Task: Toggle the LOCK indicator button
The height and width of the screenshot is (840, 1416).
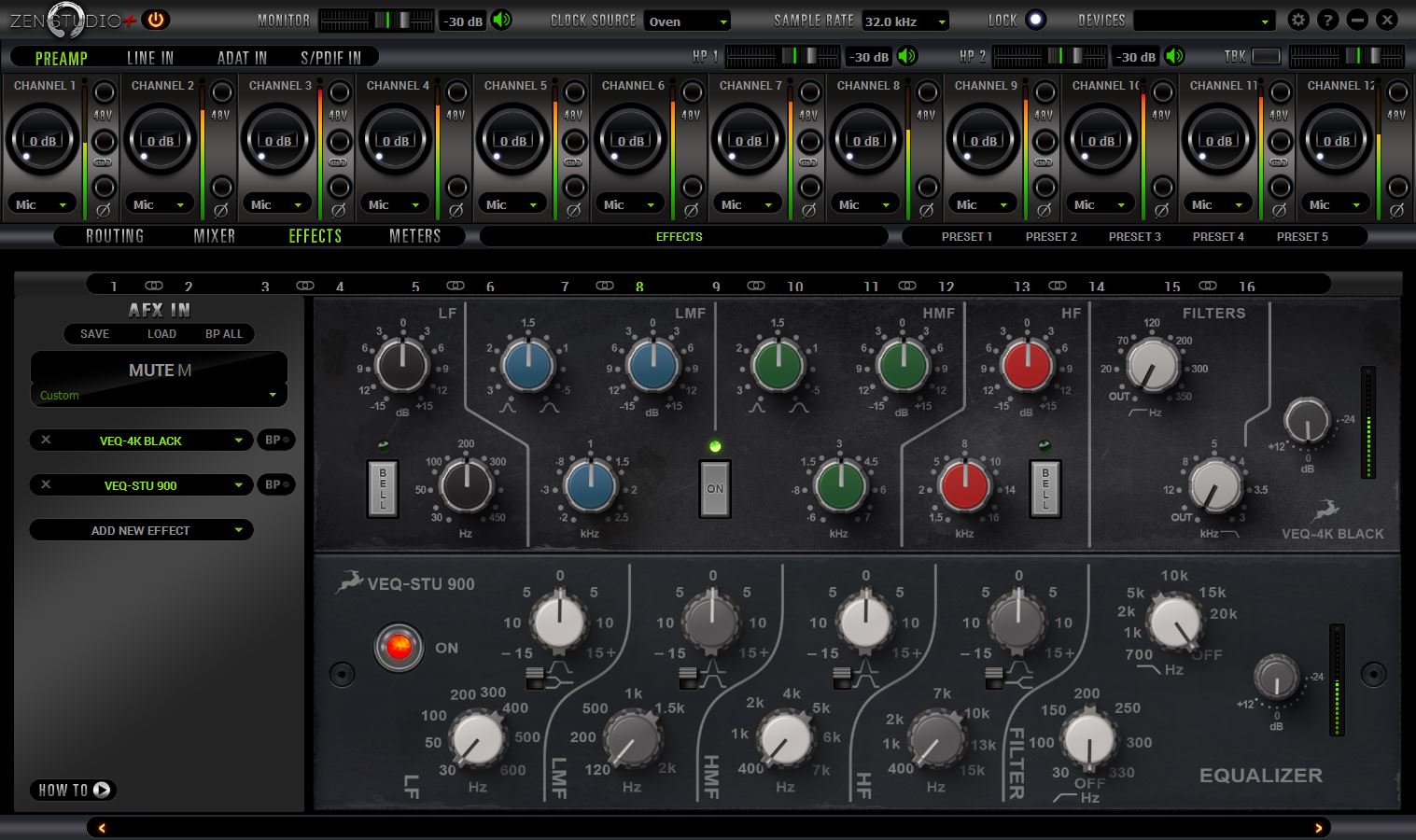Action: [x=1035, y=20]
